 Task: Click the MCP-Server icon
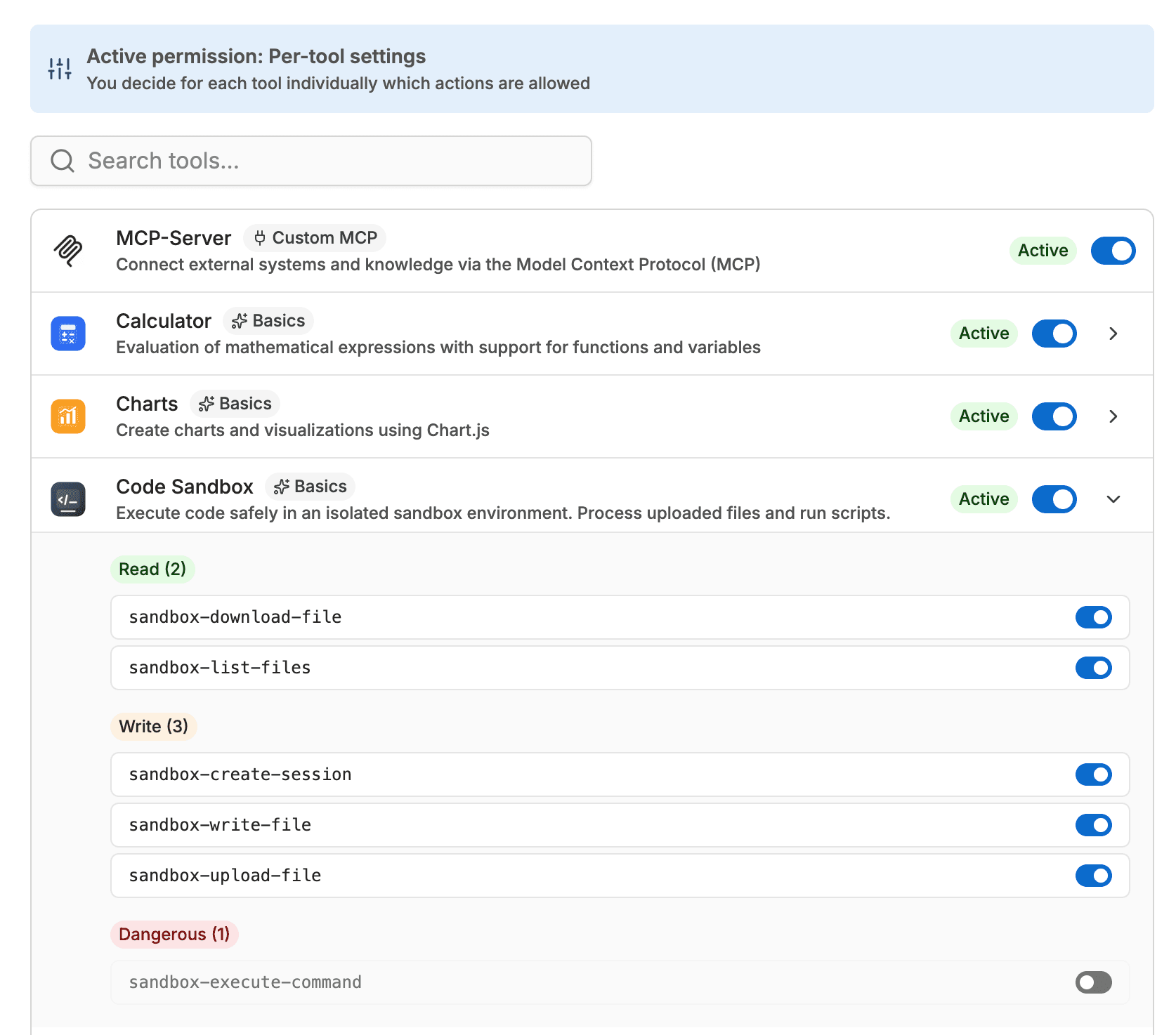(68, 251)
